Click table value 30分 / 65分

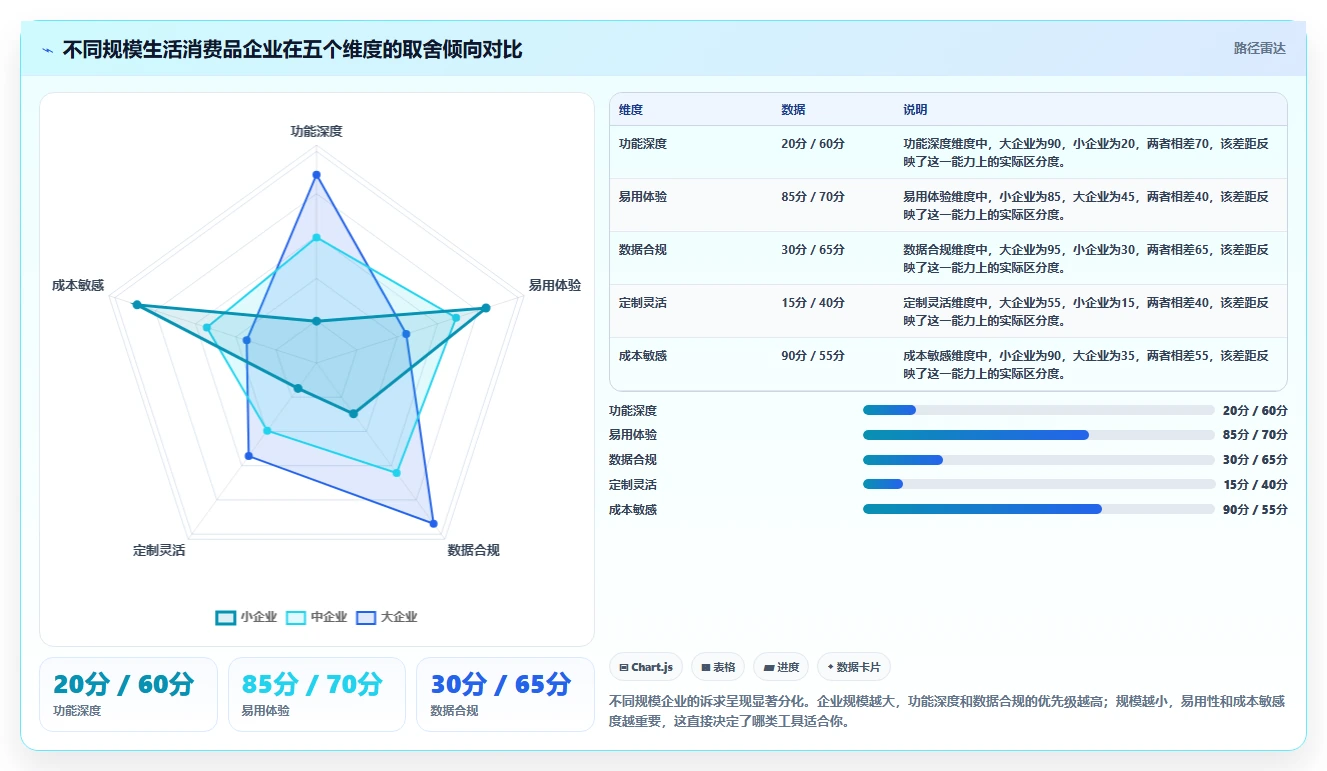click(x=813, y=250)
